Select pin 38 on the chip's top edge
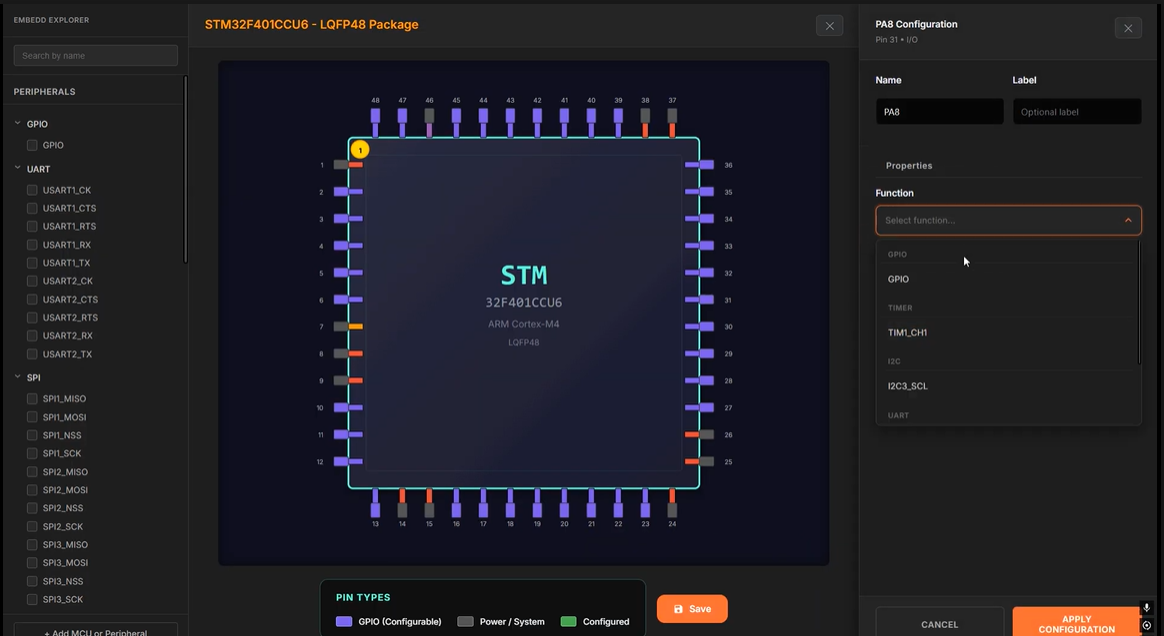Screen dimensions: 1164x636 tap(645, 122)
